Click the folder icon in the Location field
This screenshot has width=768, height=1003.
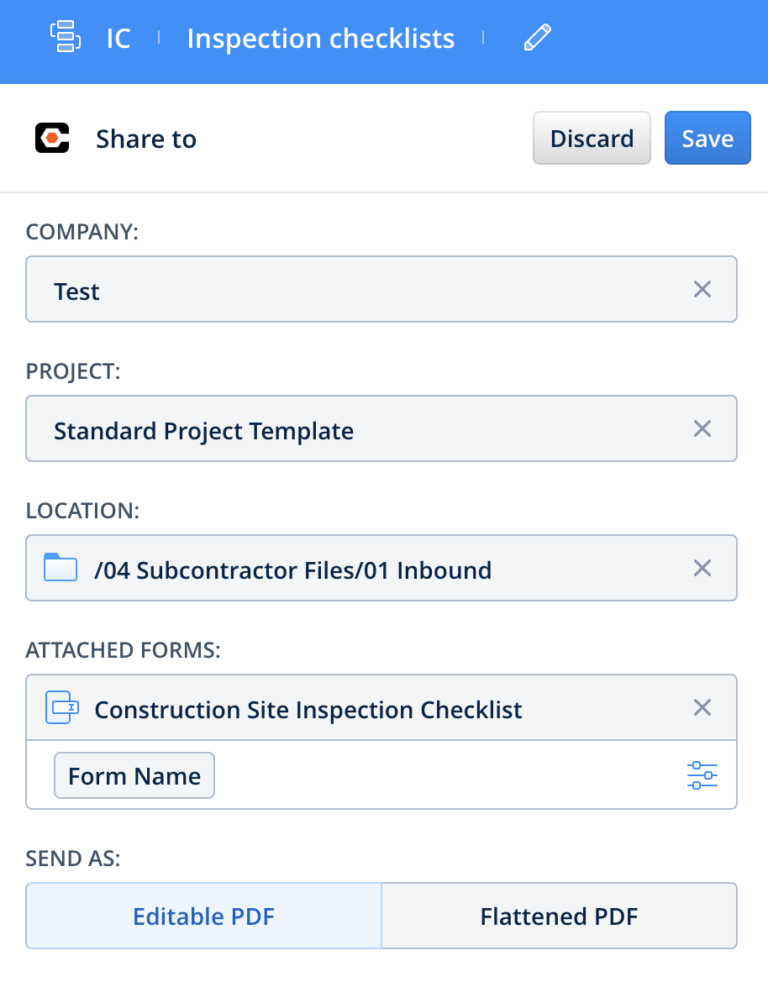(x=62, y=568)
